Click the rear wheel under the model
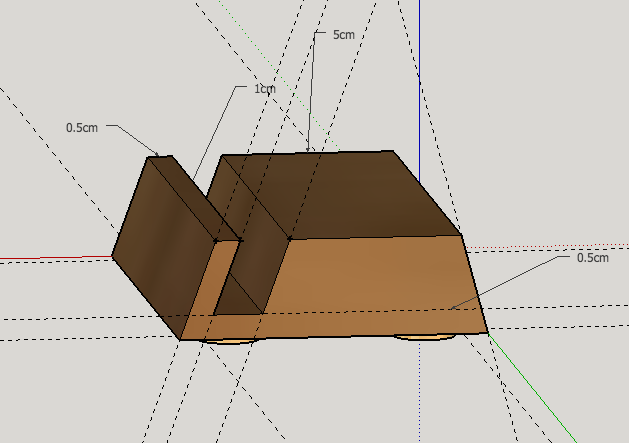The height and width of the screenshot is (443, 629). coord(425,337)
